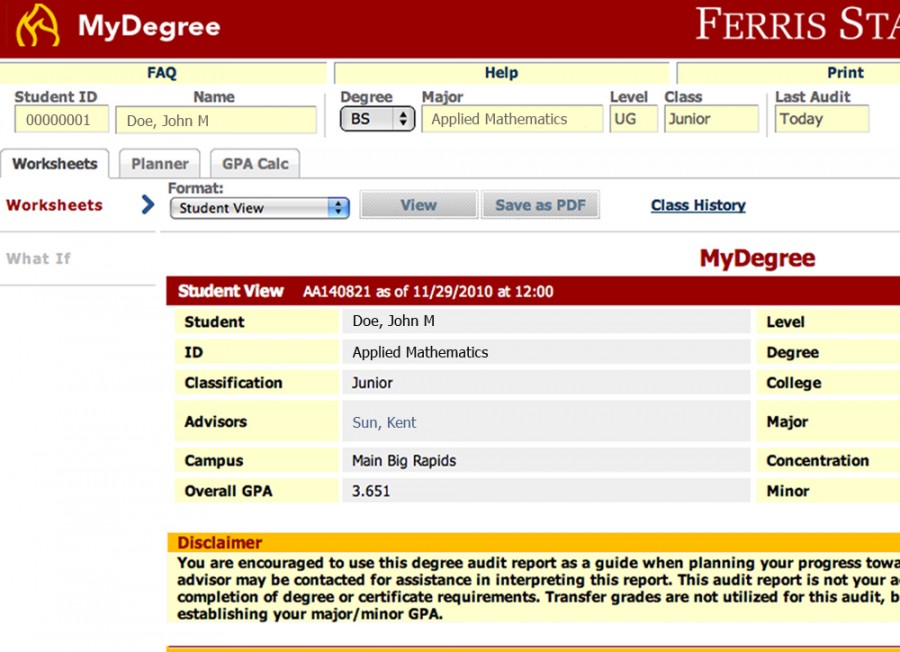Click advisor link Sun, Kent
The image size is (900, 652).
point(384,422)
